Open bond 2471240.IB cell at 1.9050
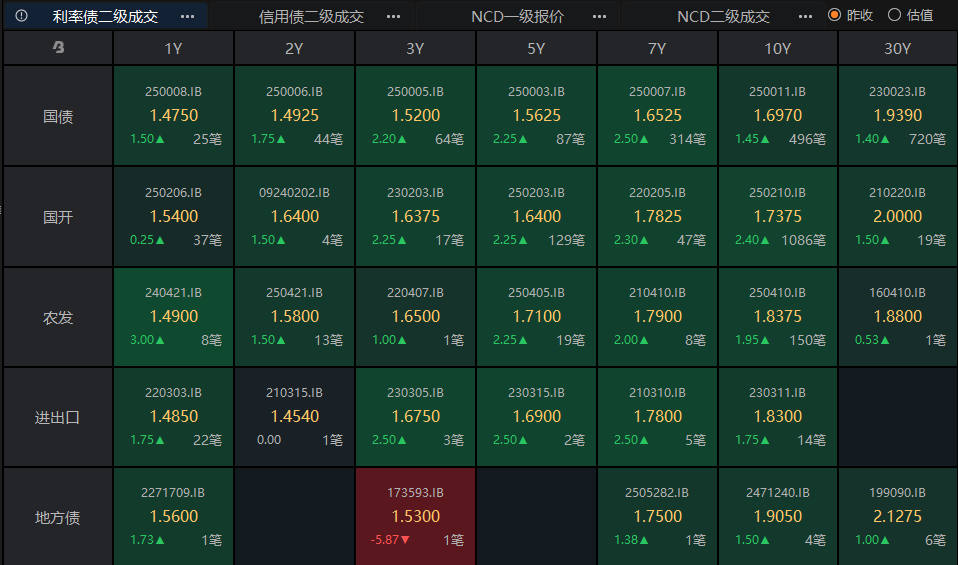This screenshot has height=565, width=958. coord(778,517)
